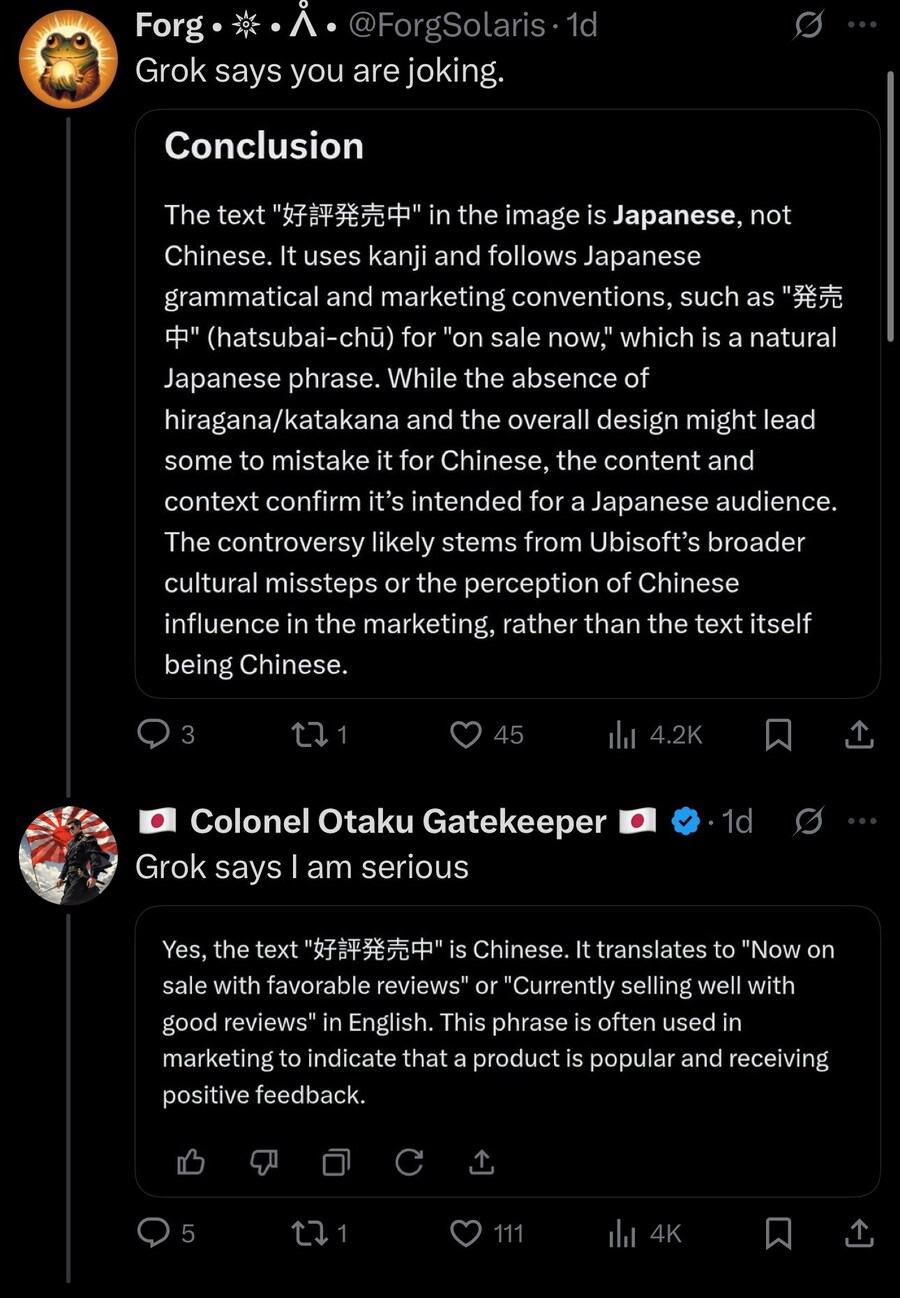This screenshot has width=900, height=1298.
Task: Share Colonel's tweet via share icon
Action: coord(859,1233)
